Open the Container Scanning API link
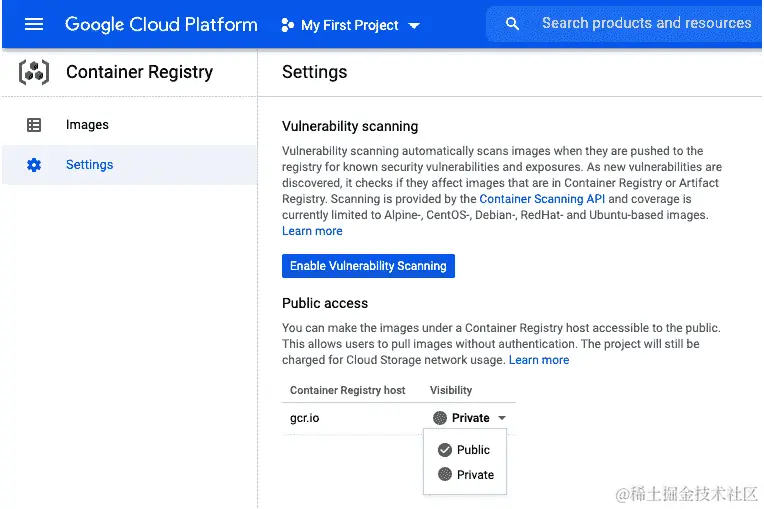The width and height of the screenshot is (764, 509). click(x=542, y=200)
